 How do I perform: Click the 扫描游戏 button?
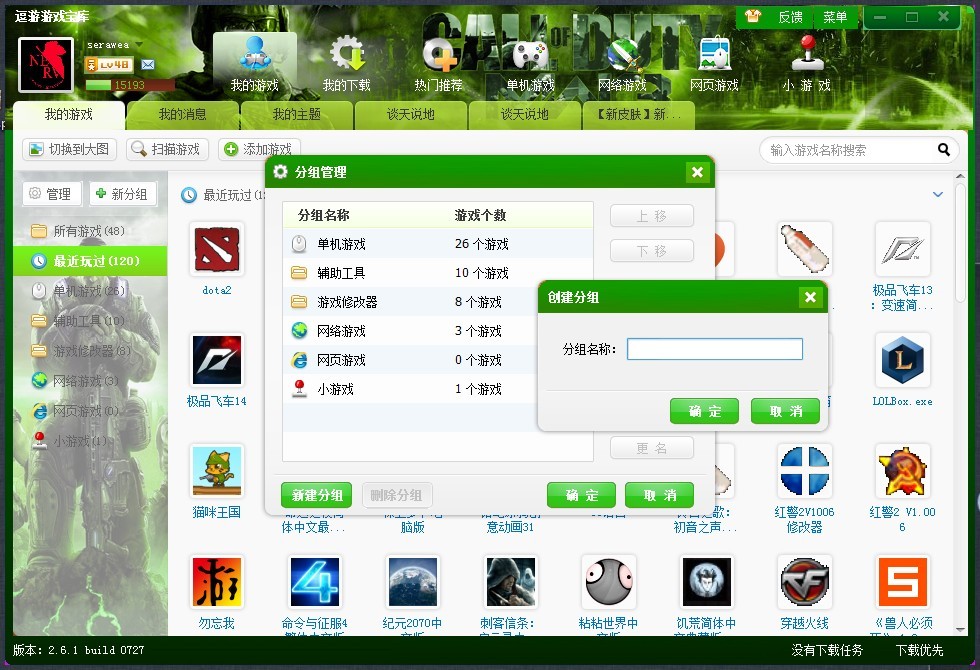pyautogui.click(x=167, y=149)
